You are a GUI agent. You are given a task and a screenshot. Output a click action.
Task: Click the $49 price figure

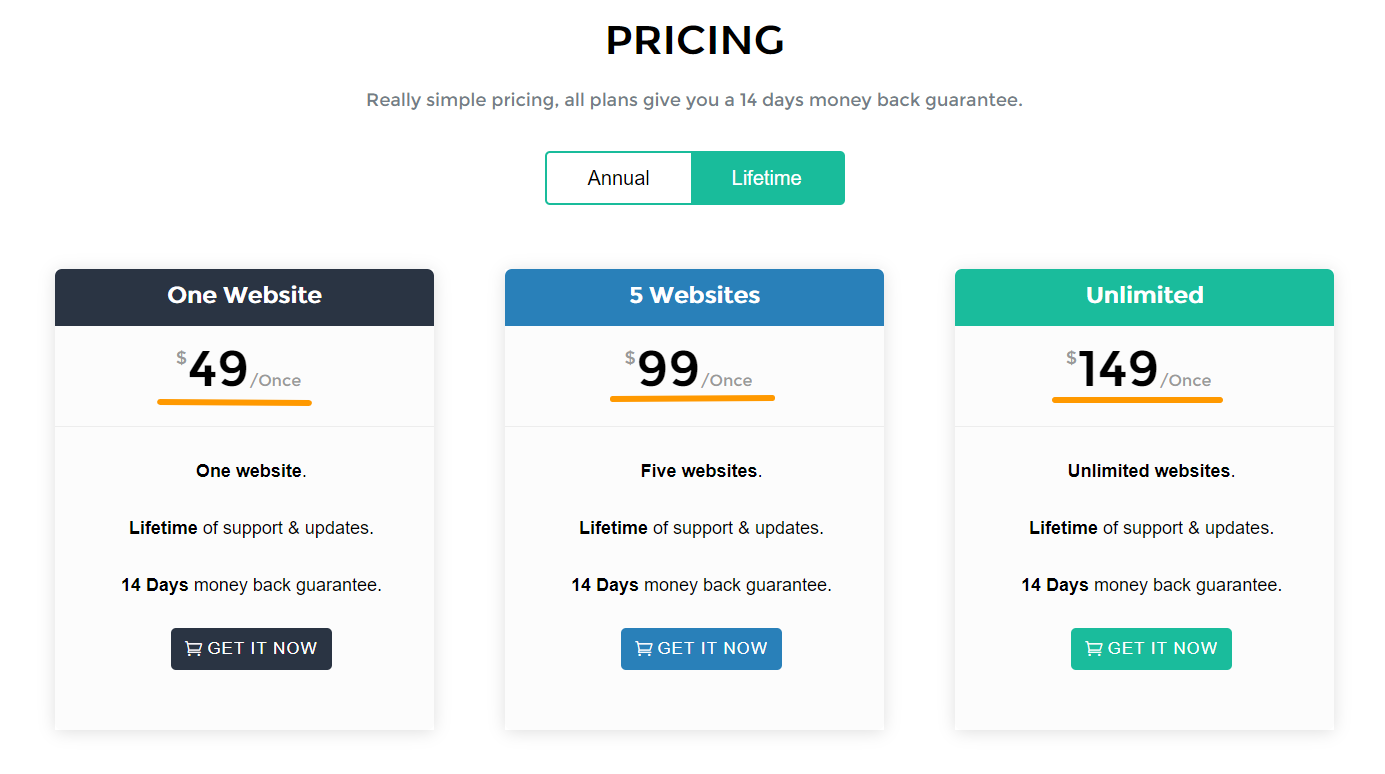pos(218,369)
